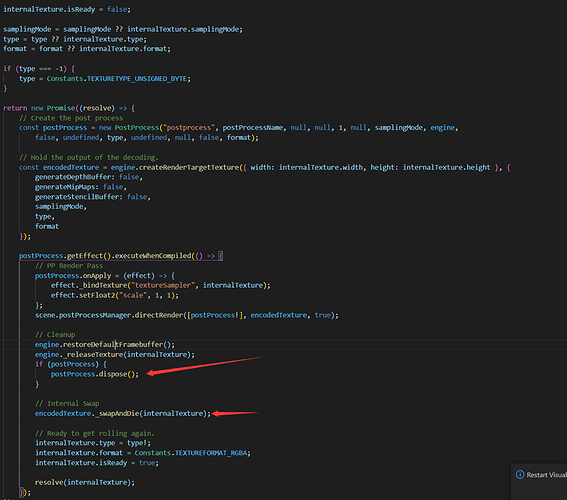Click engine.restoreDefaultFramebuffer line
Image resolution: width=567 pixels, height=500 pixels.
(105, 345)
